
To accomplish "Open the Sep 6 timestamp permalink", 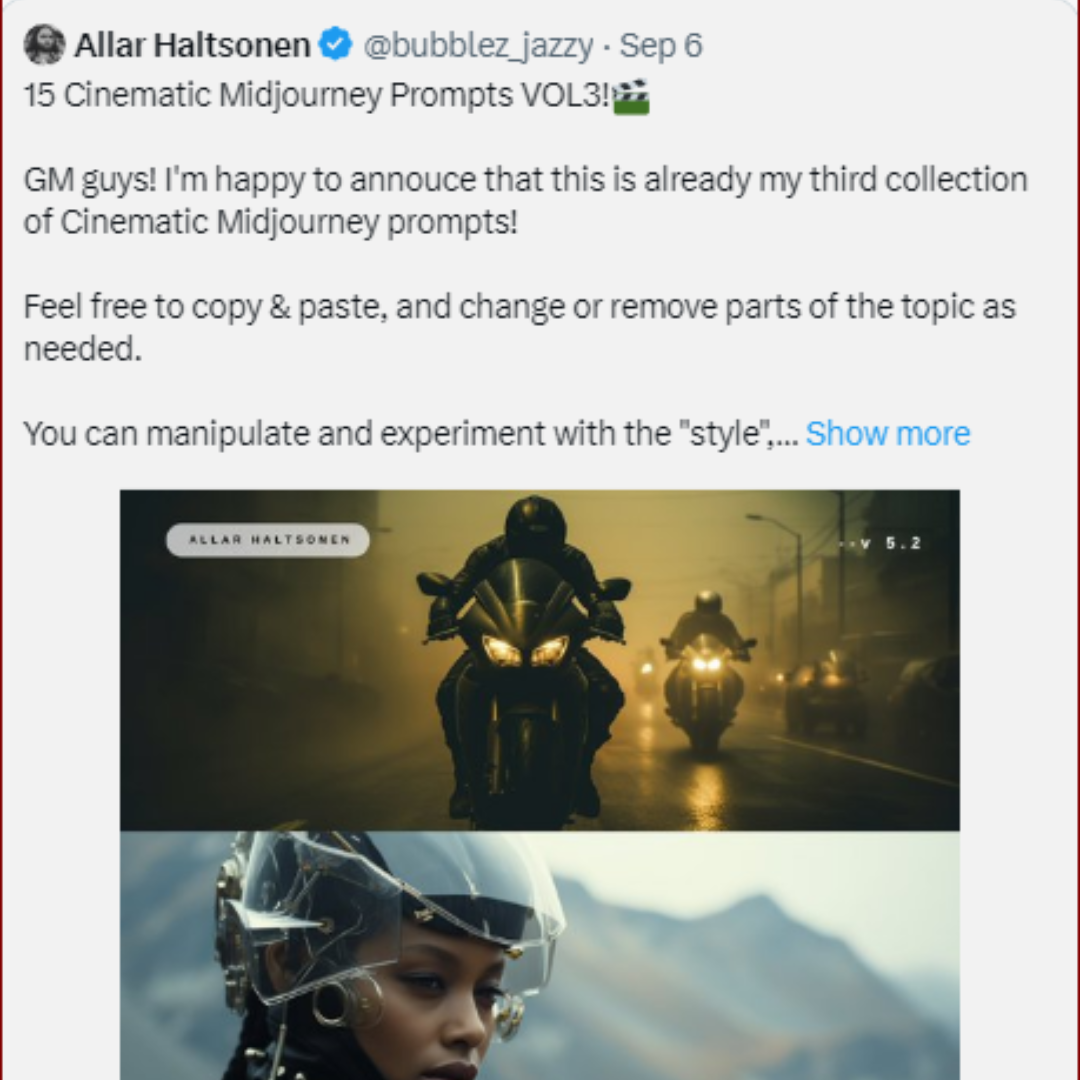I will 661,45.
